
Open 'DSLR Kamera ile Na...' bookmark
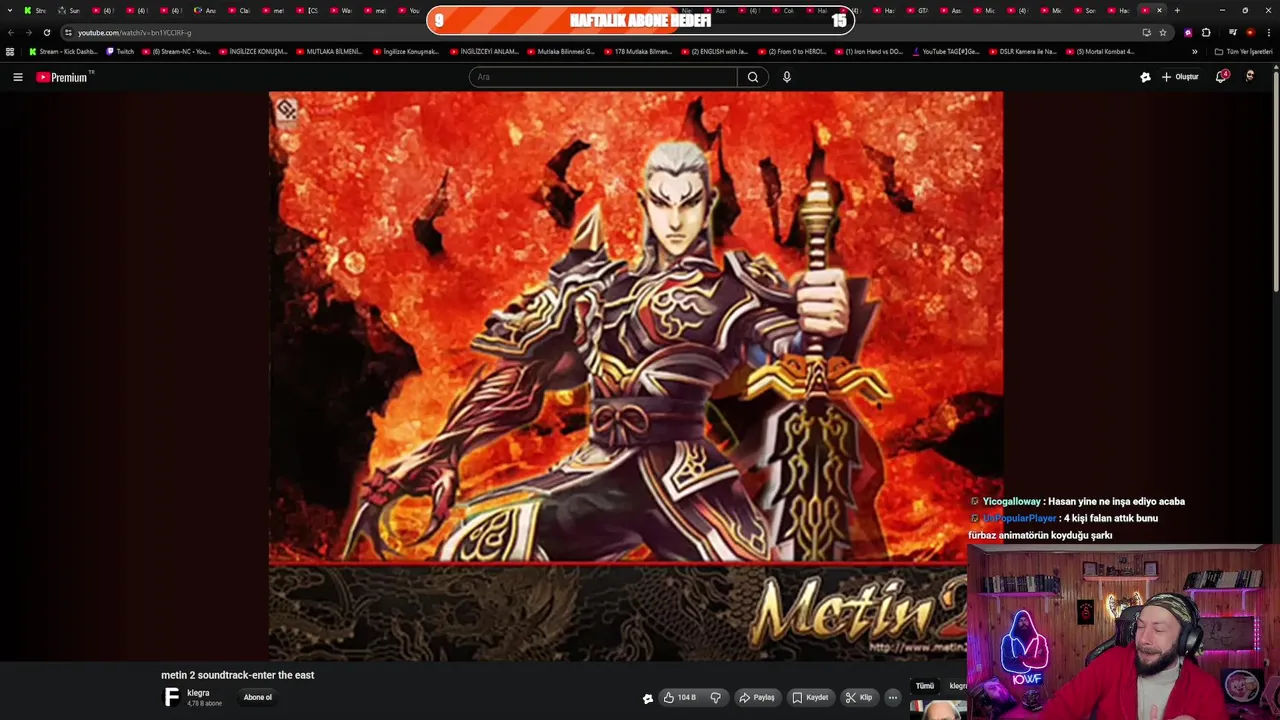pyautogui.click(x=1022, y=52)
